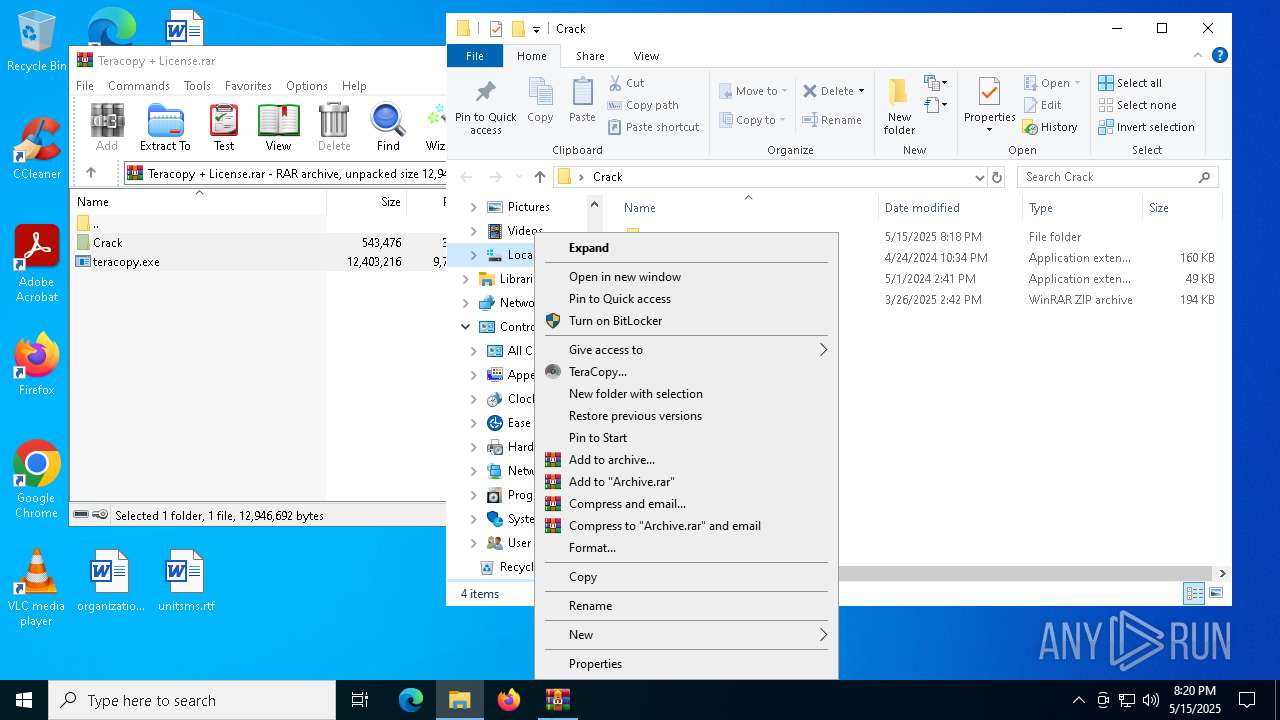Open WinRAR Options menu
The width and height of the screenshot is (1280, 720).
(307, 86)
